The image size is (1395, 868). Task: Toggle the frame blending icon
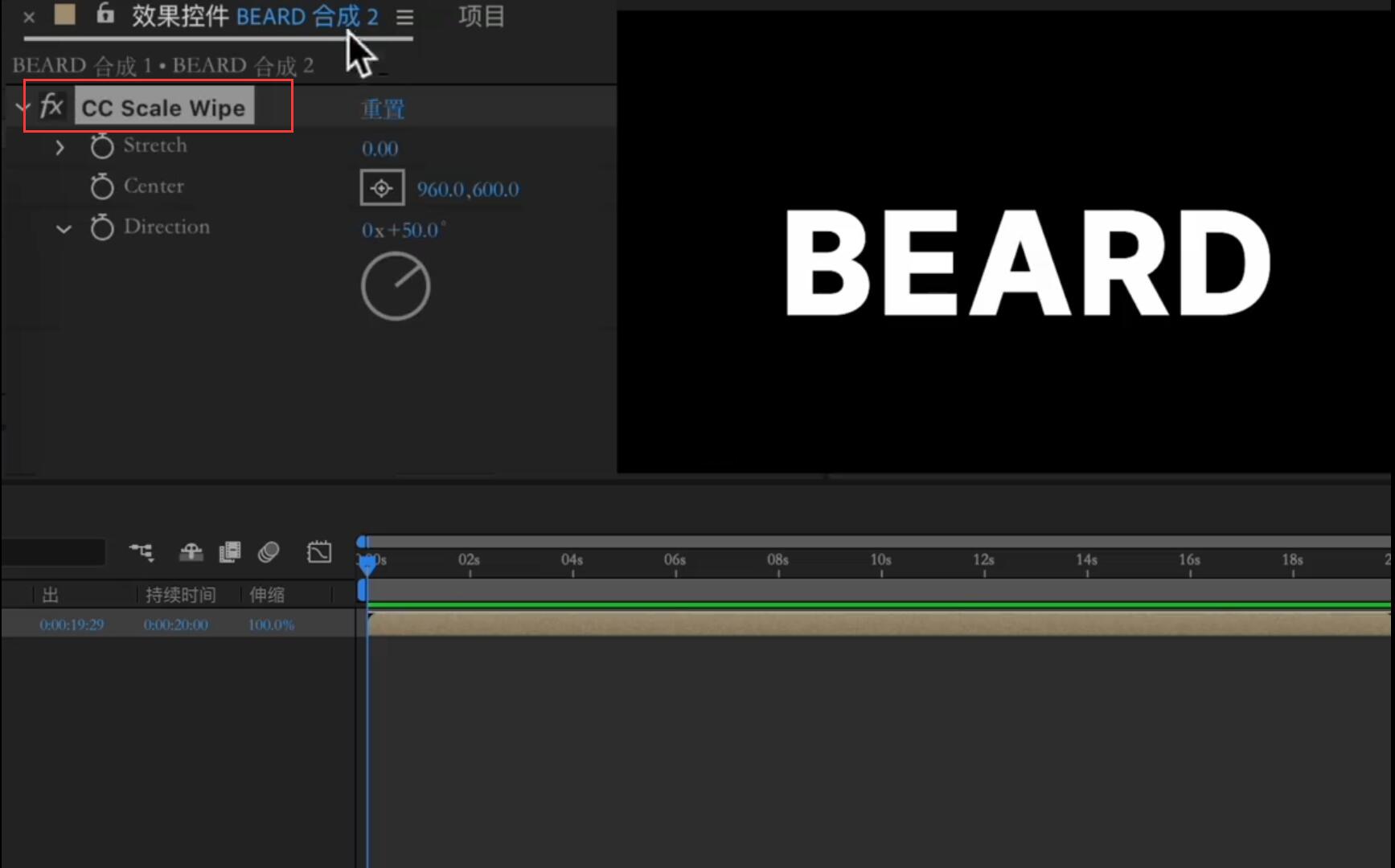[230, 551]
